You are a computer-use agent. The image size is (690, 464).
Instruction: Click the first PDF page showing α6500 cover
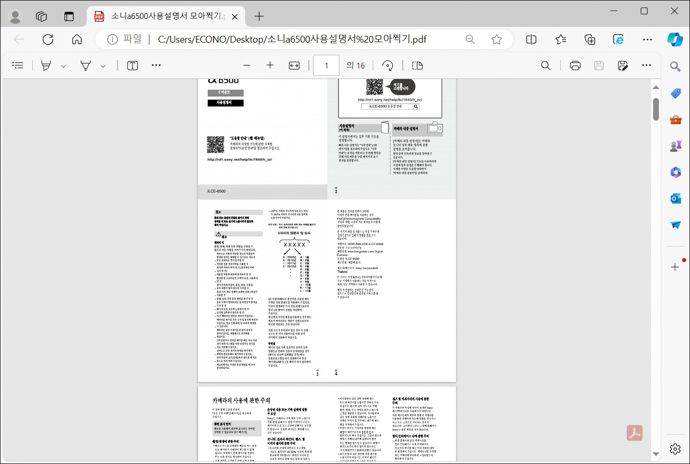[x=263, y=137]
